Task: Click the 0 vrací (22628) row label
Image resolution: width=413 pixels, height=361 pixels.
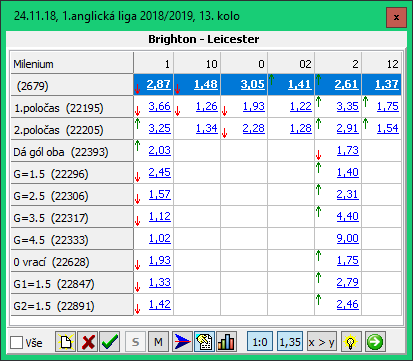Action: coord(72,261)
